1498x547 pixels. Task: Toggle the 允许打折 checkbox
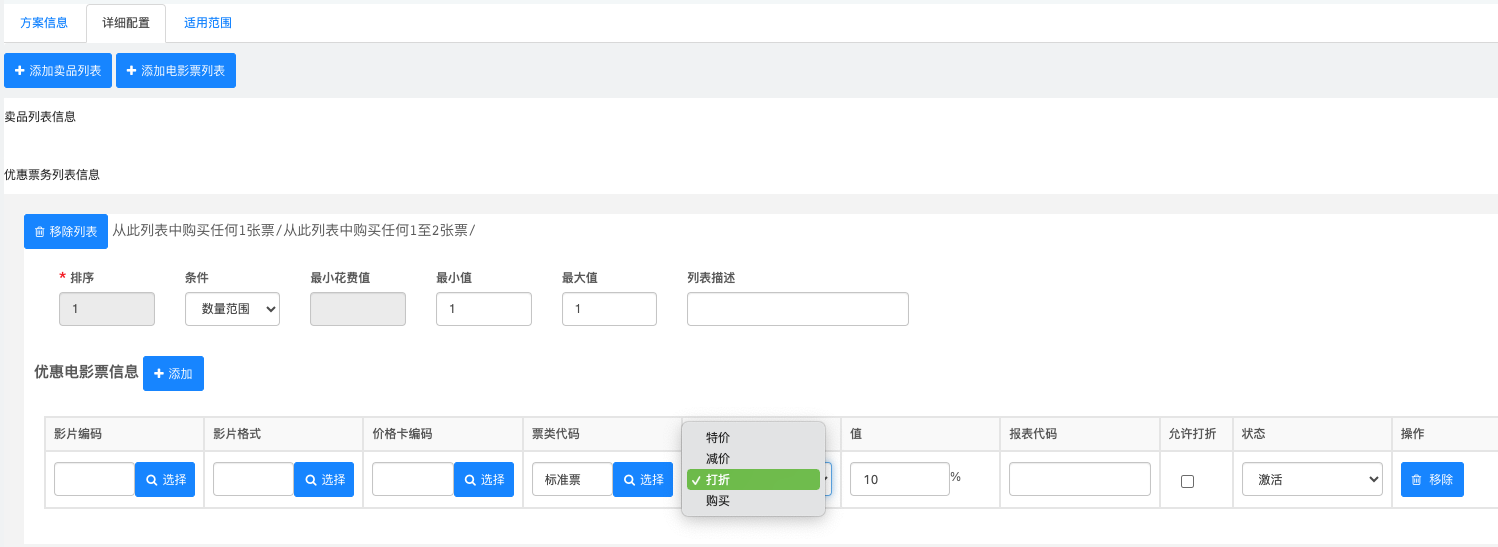pos(1187,481)
